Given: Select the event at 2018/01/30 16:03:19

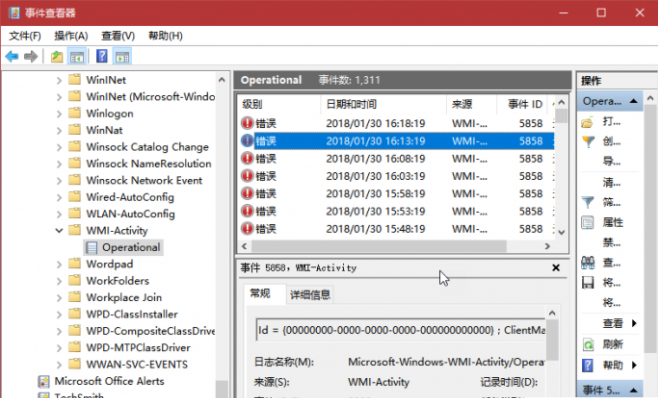Looking at the screenshot, I should pyautogui.click(x=397, y=176).
